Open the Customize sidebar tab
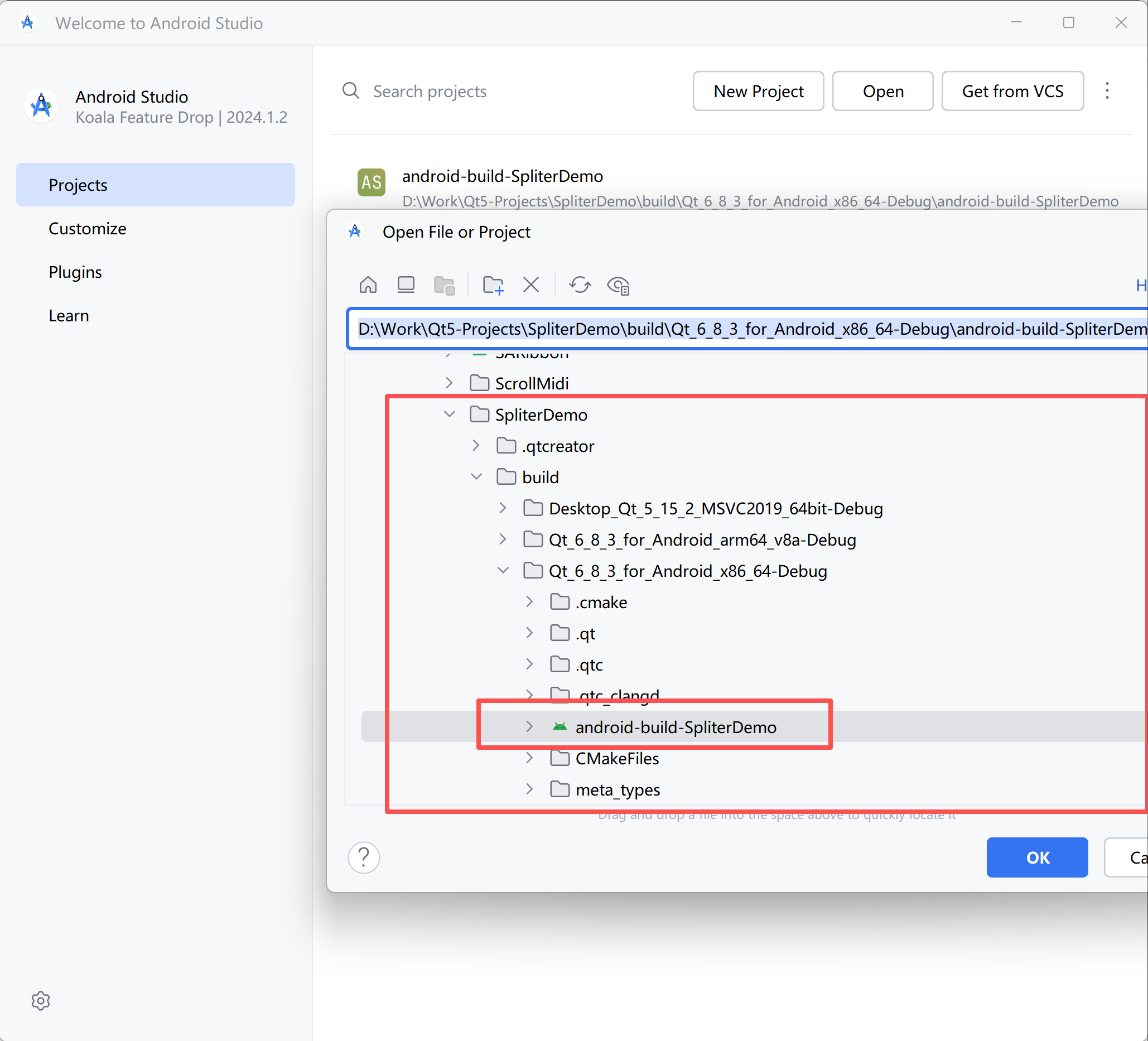Screen dimensions: 1148x1041 (87, 228)
